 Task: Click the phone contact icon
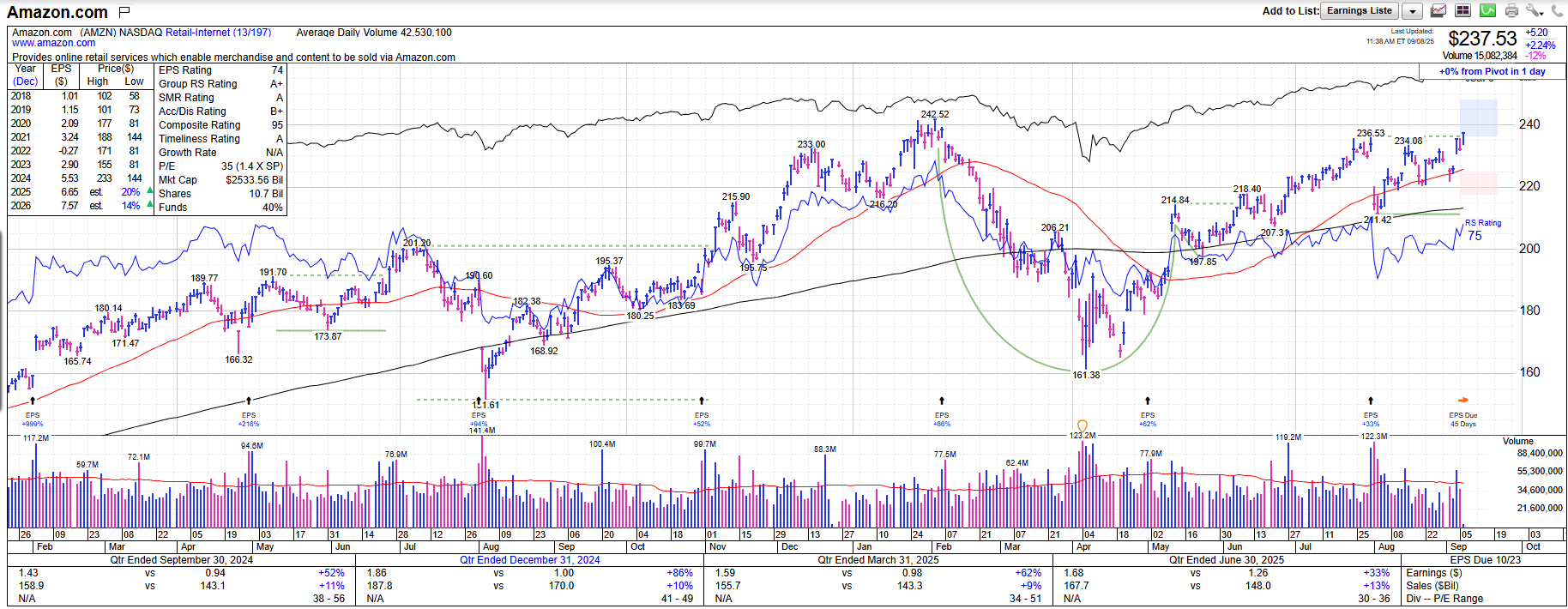coord(1557,11)
